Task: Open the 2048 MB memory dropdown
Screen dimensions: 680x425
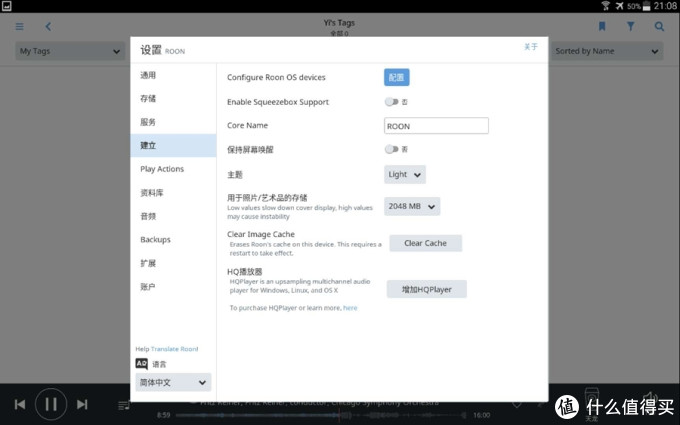Action: pyautogui.click(x=412, y=206)
